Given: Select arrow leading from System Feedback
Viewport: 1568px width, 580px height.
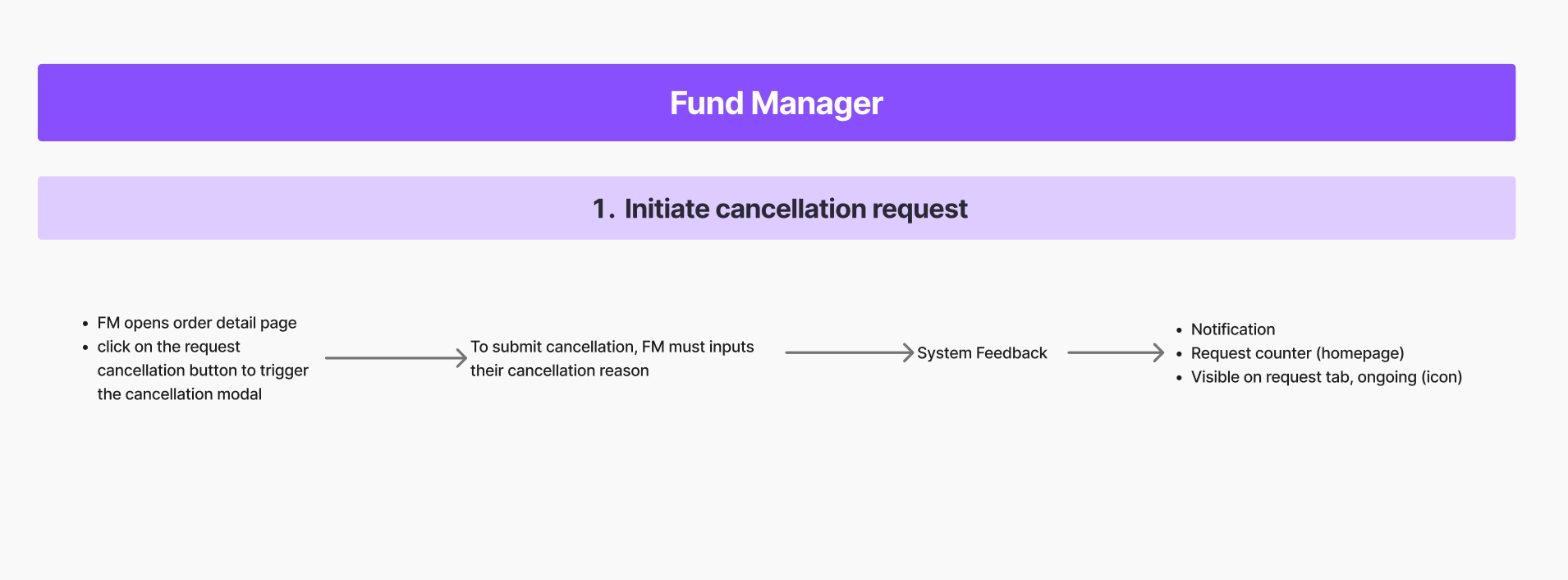Looking at the screenshot, I should [x=1115, y=352].
